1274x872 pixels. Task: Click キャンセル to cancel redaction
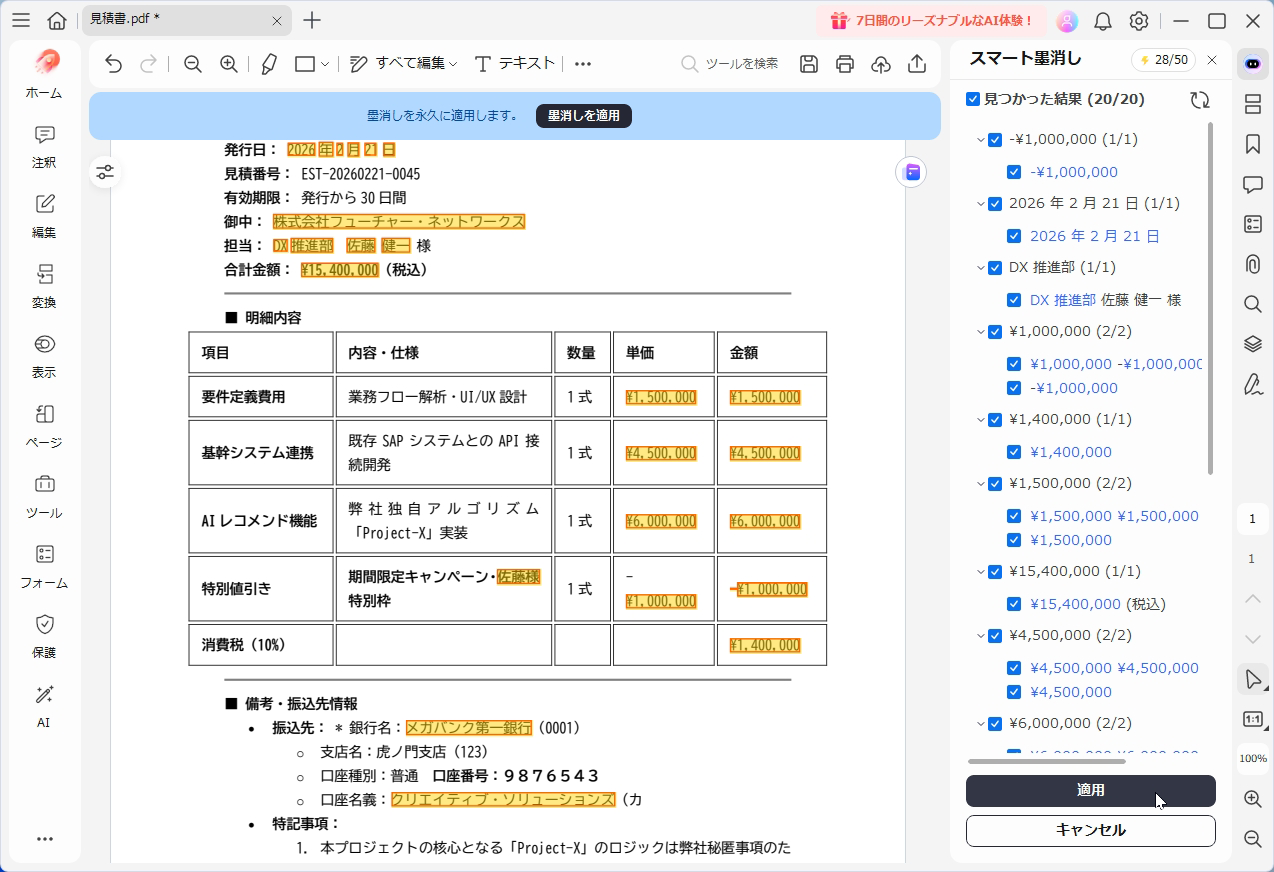pos(1090,830)
